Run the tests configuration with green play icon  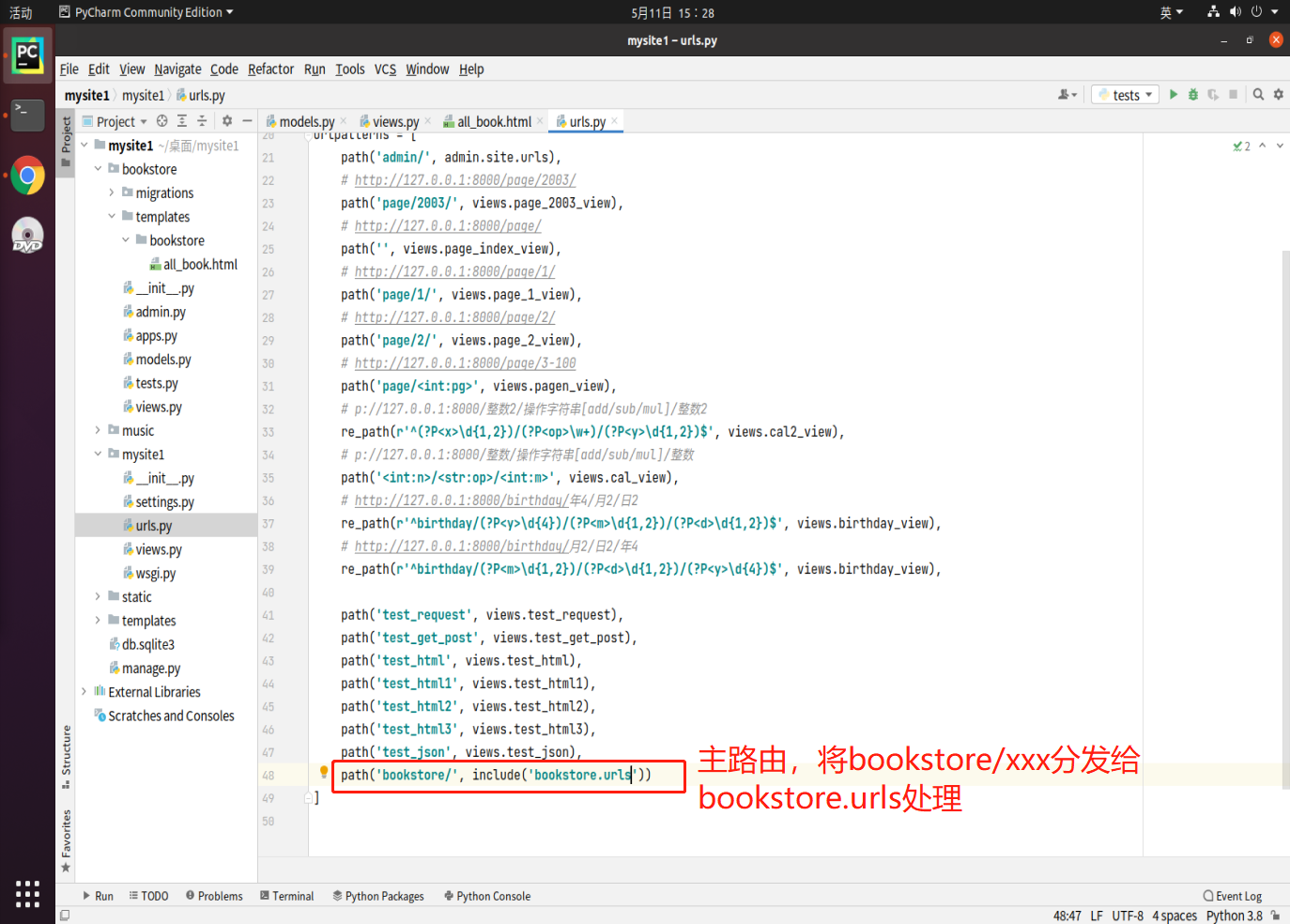[1173, 95]
